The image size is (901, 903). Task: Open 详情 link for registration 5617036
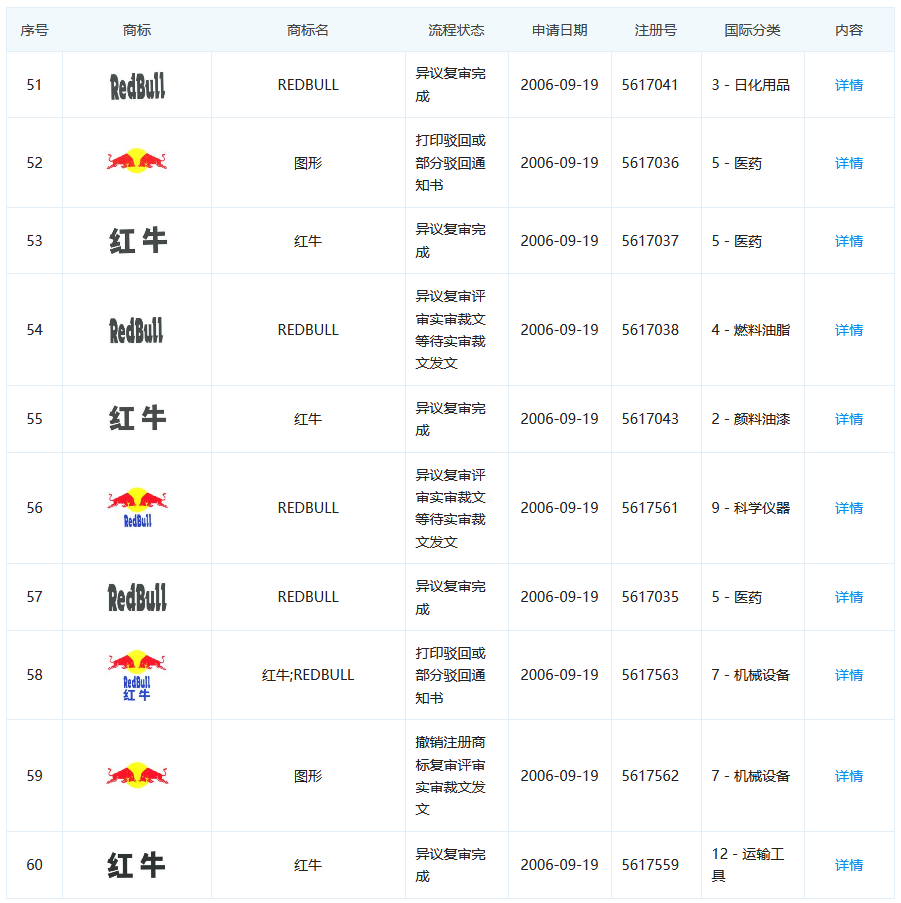click(848, 163)
